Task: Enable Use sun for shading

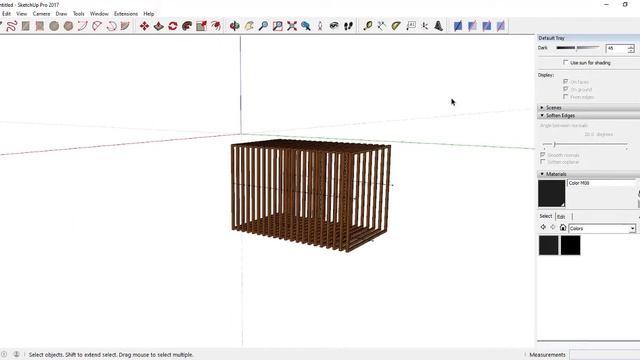Action: click(566, 62)
